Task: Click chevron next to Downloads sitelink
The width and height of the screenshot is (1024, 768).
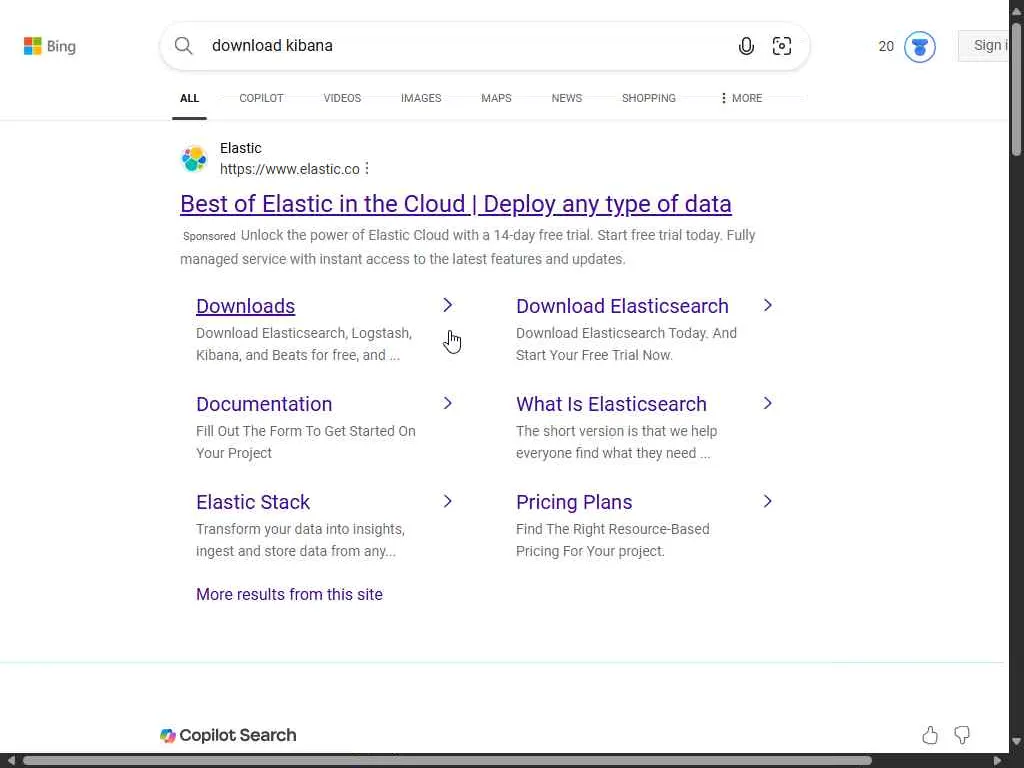Action: point(448,305)
